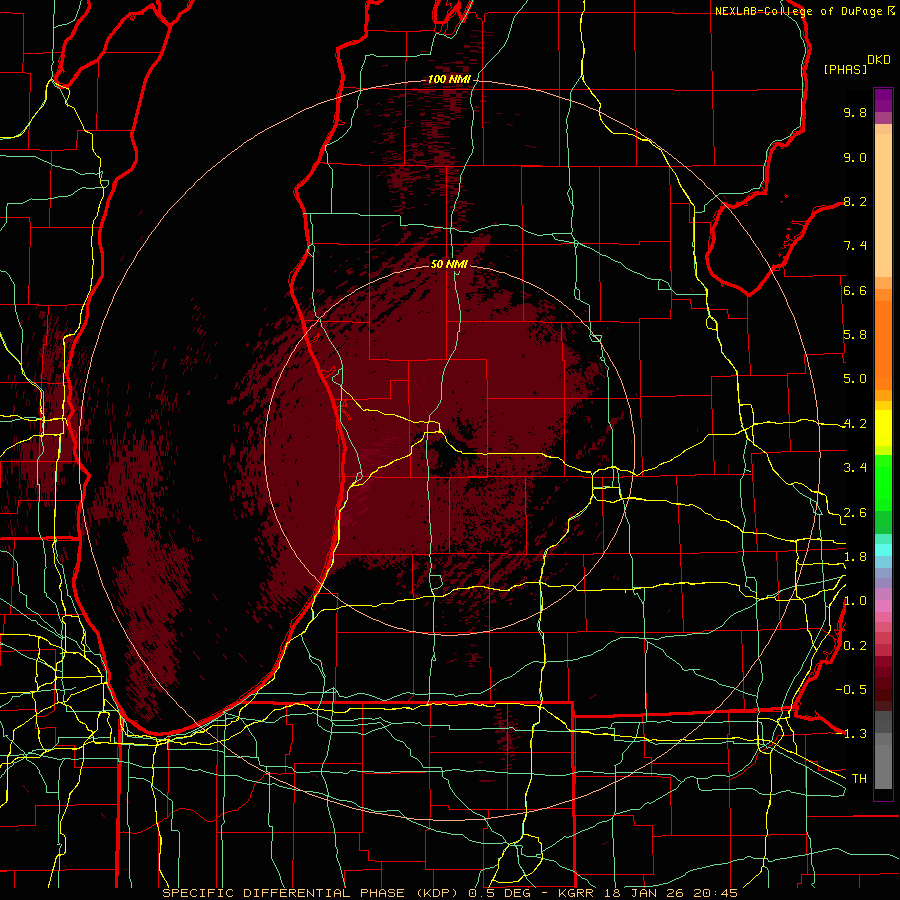Pick the gray segment at color bar bottom
The image size is (900, 900).
tap(883, 766)
